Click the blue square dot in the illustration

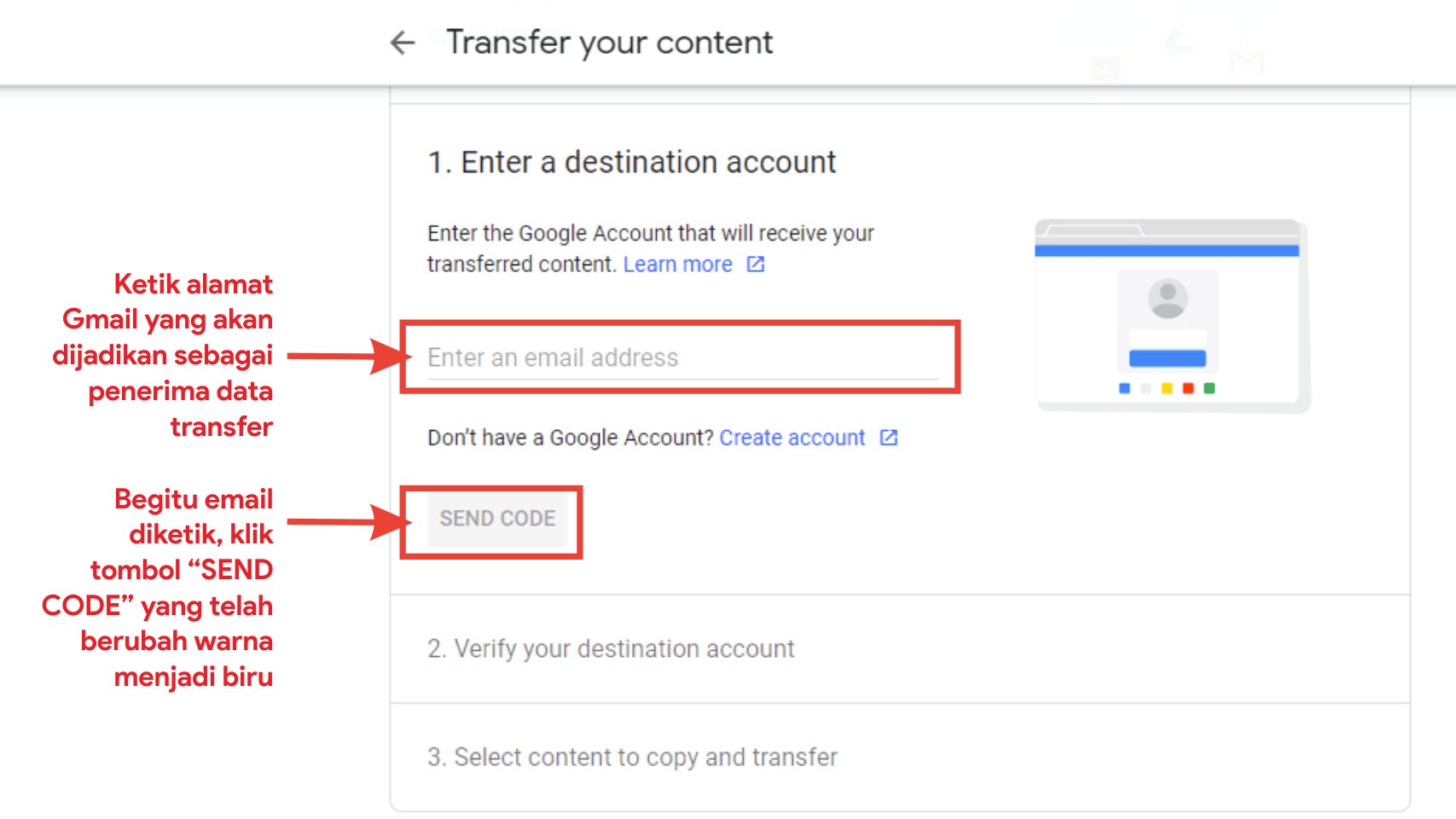click(x=1124, y=388)
